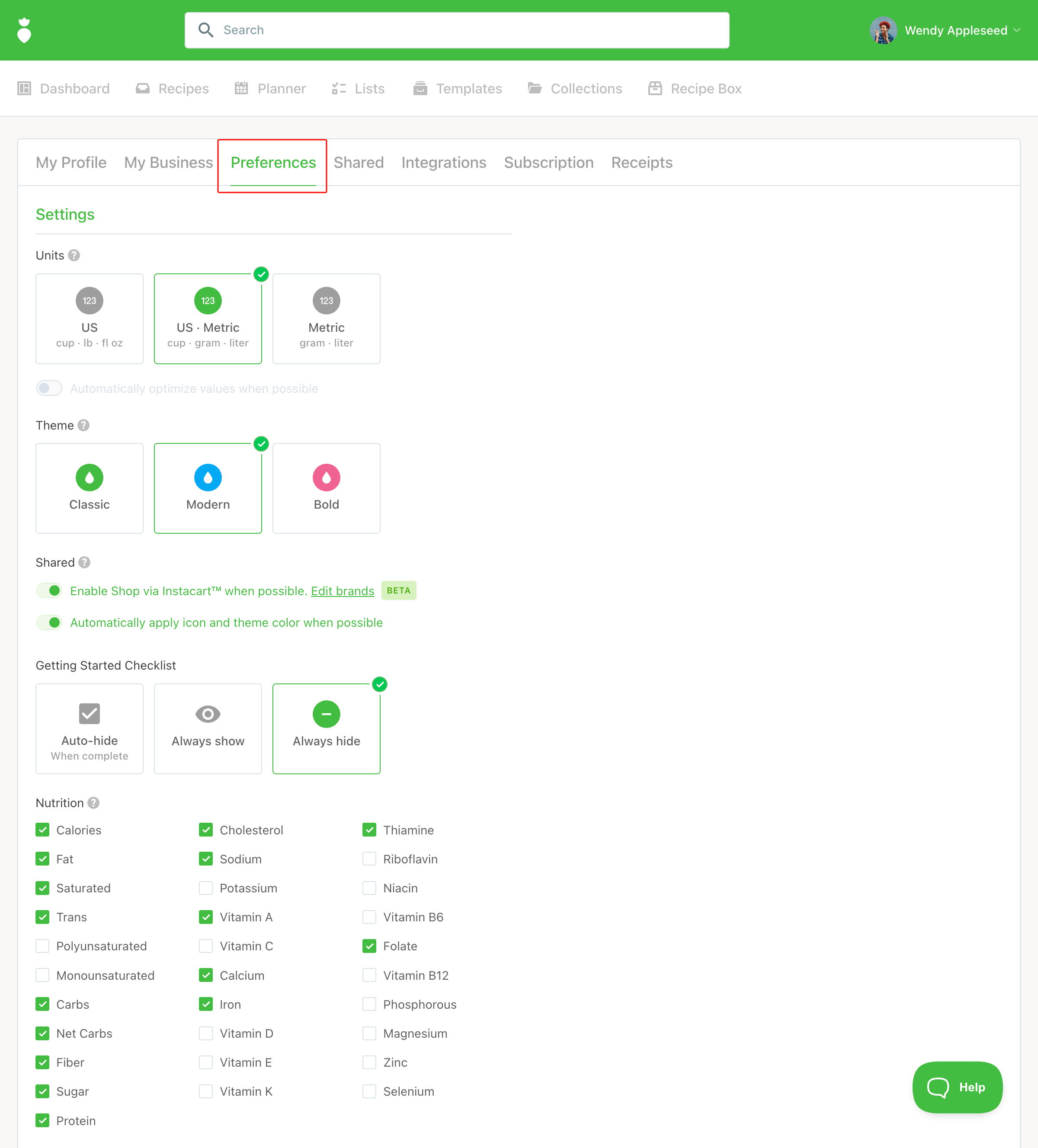Click the Nutrition help question-mark icon
1038x1148 pixels.
[x=94, y=803]
